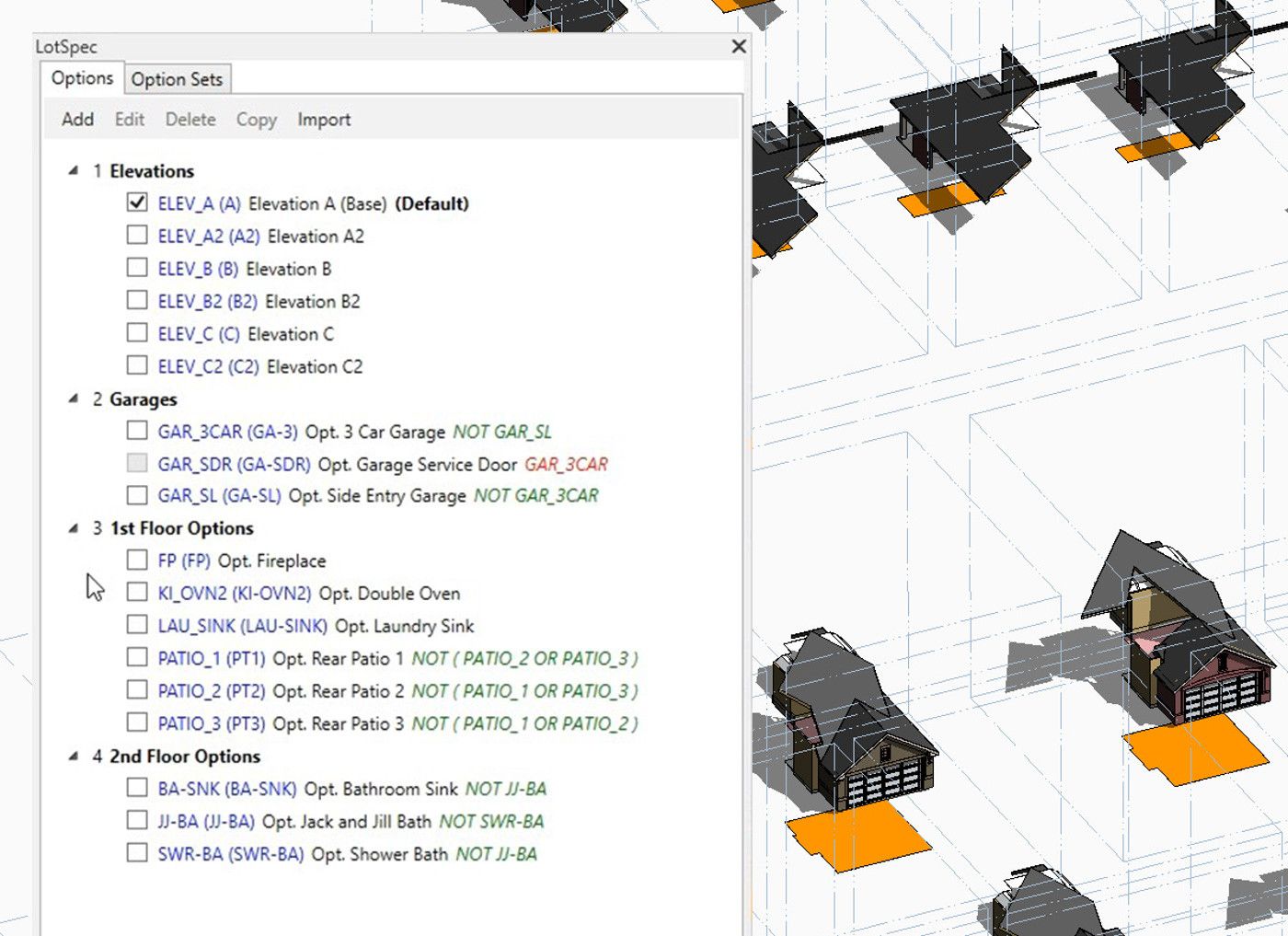This screenshot has width=1288, height=936.
Task: Check the FP fireplace option
Action: click(x=138, y=560)
